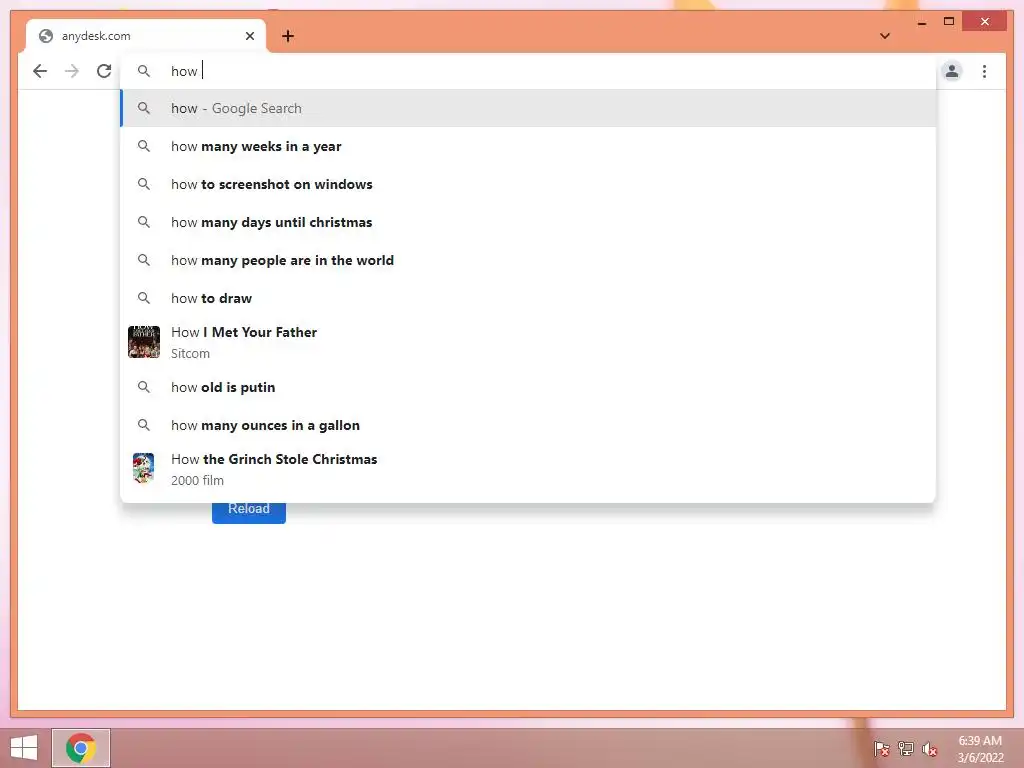1024x768 pixels.
Task: Choose 'how many days until christmas'
Action: (x=528, y=222)
